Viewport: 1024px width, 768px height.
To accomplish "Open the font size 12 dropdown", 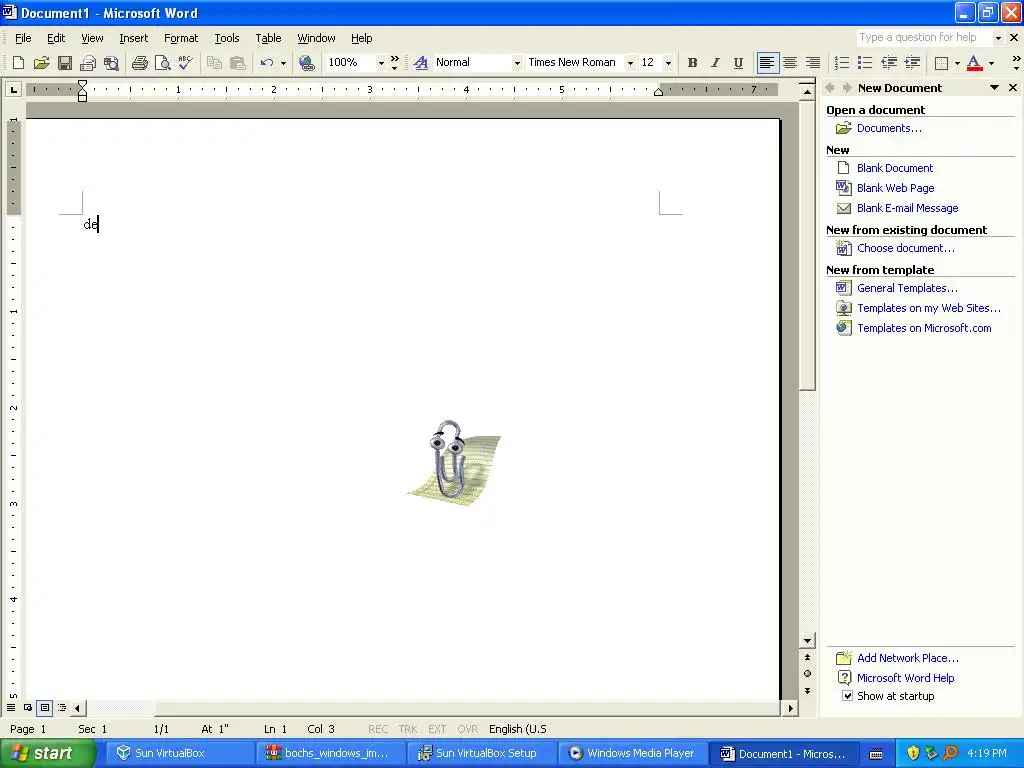I will tap(668, 63).
